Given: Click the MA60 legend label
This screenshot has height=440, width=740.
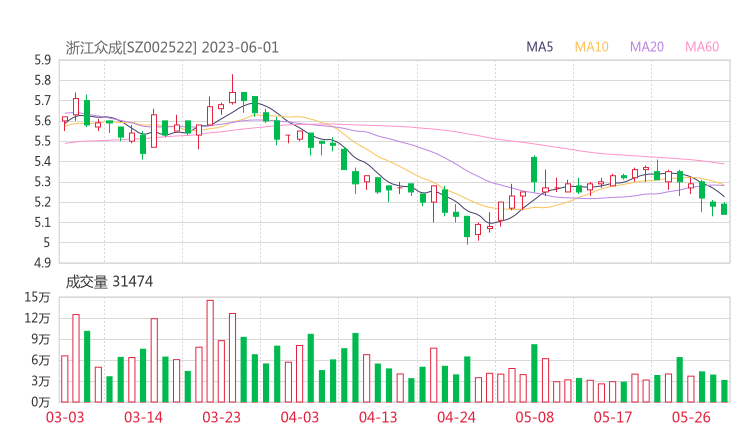Looking at the screenshot, I should (x=702, y=47).
